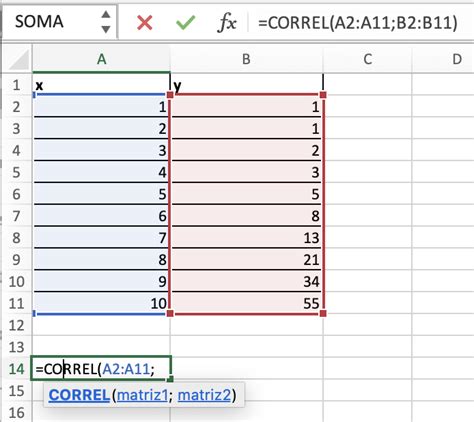
Task: Select the matriz1 argument in tooltip
Action: click(x=142, y=395)
